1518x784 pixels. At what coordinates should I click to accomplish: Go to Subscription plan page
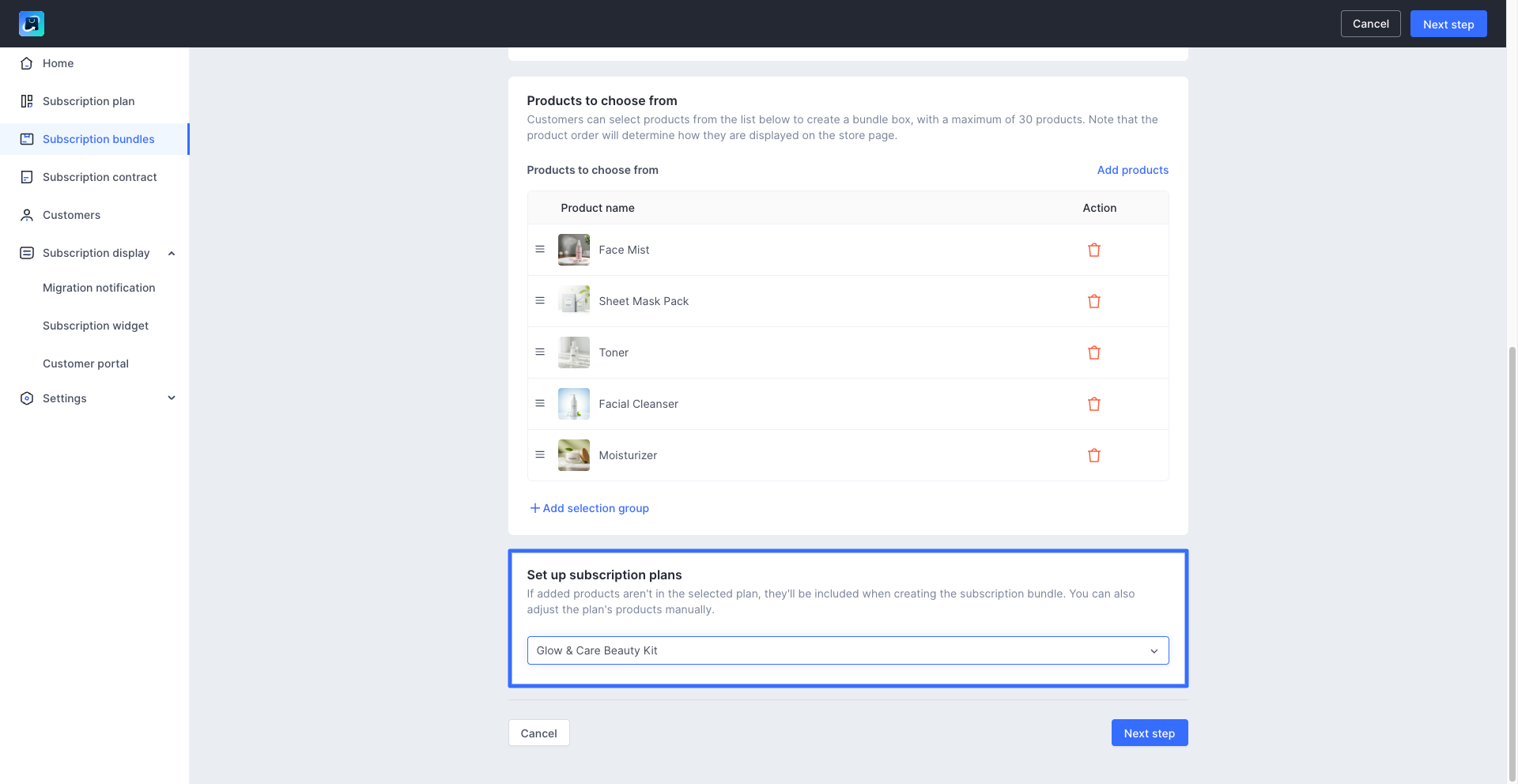pos(89,101)
